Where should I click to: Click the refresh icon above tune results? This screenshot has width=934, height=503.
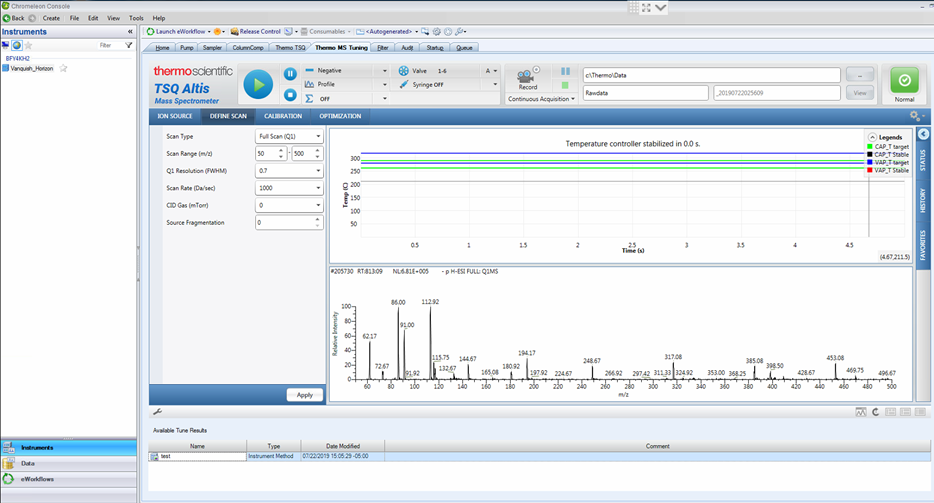click(x=876, y=412)
